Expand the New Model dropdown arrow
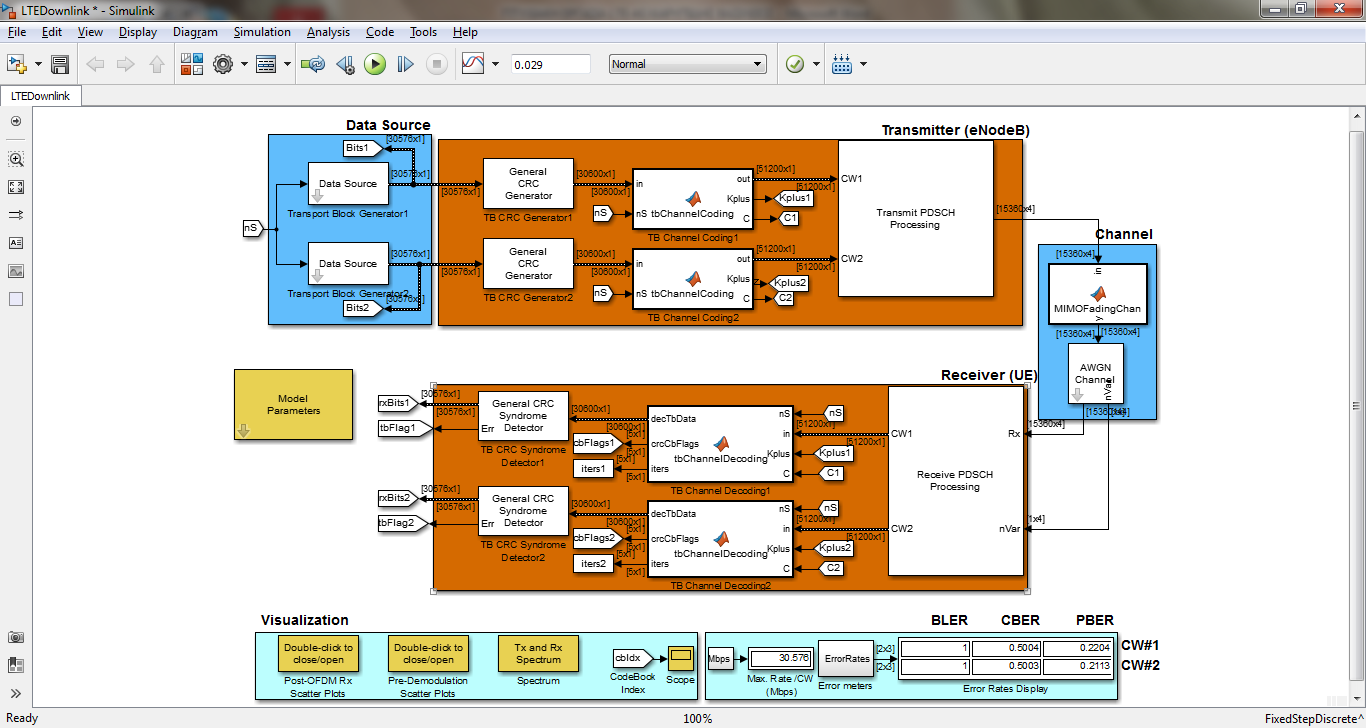Viewport: 1366px width, 728px height. [x=38, y=64]
